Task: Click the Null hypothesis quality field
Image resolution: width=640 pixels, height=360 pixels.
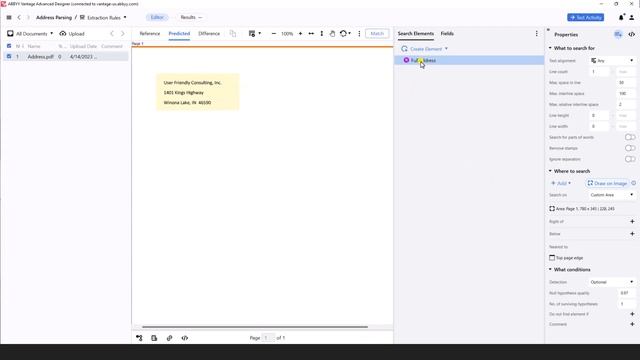Action: 626,293
